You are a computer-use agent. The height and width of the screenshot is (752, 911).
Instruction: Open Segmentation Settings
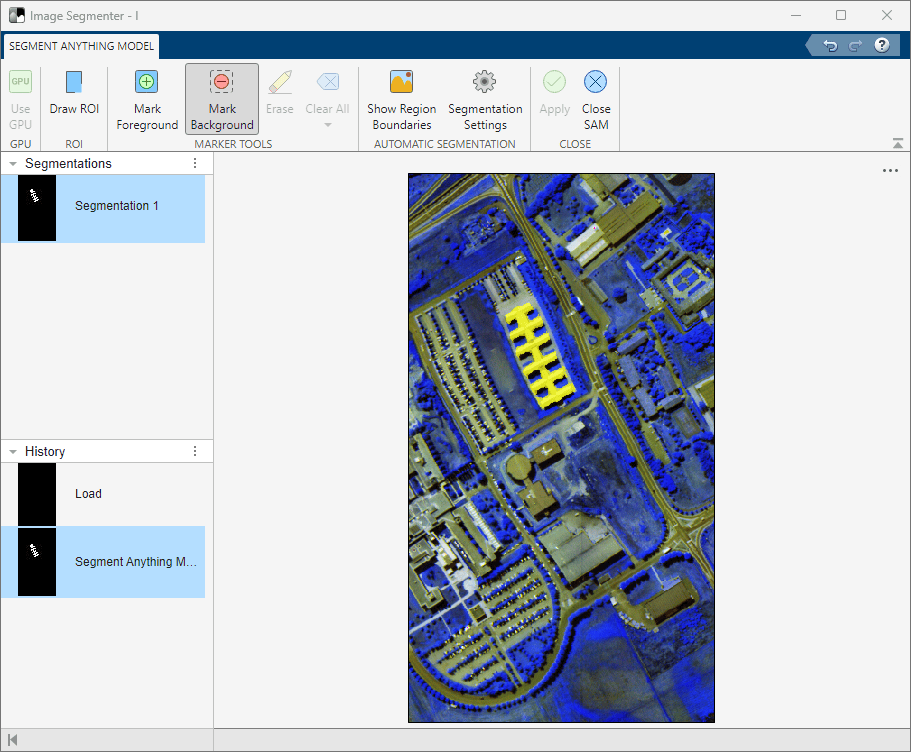485,99
